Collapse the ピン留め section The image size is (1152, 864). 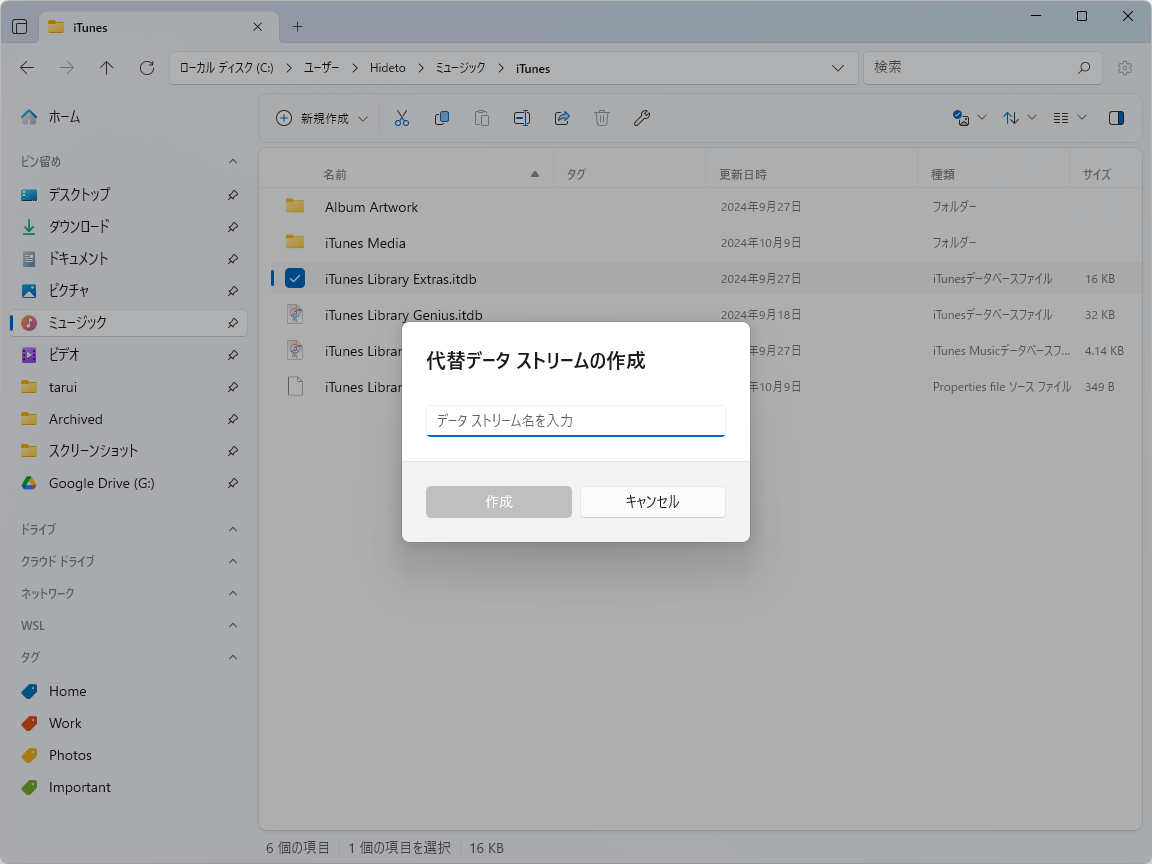(232, 161)
